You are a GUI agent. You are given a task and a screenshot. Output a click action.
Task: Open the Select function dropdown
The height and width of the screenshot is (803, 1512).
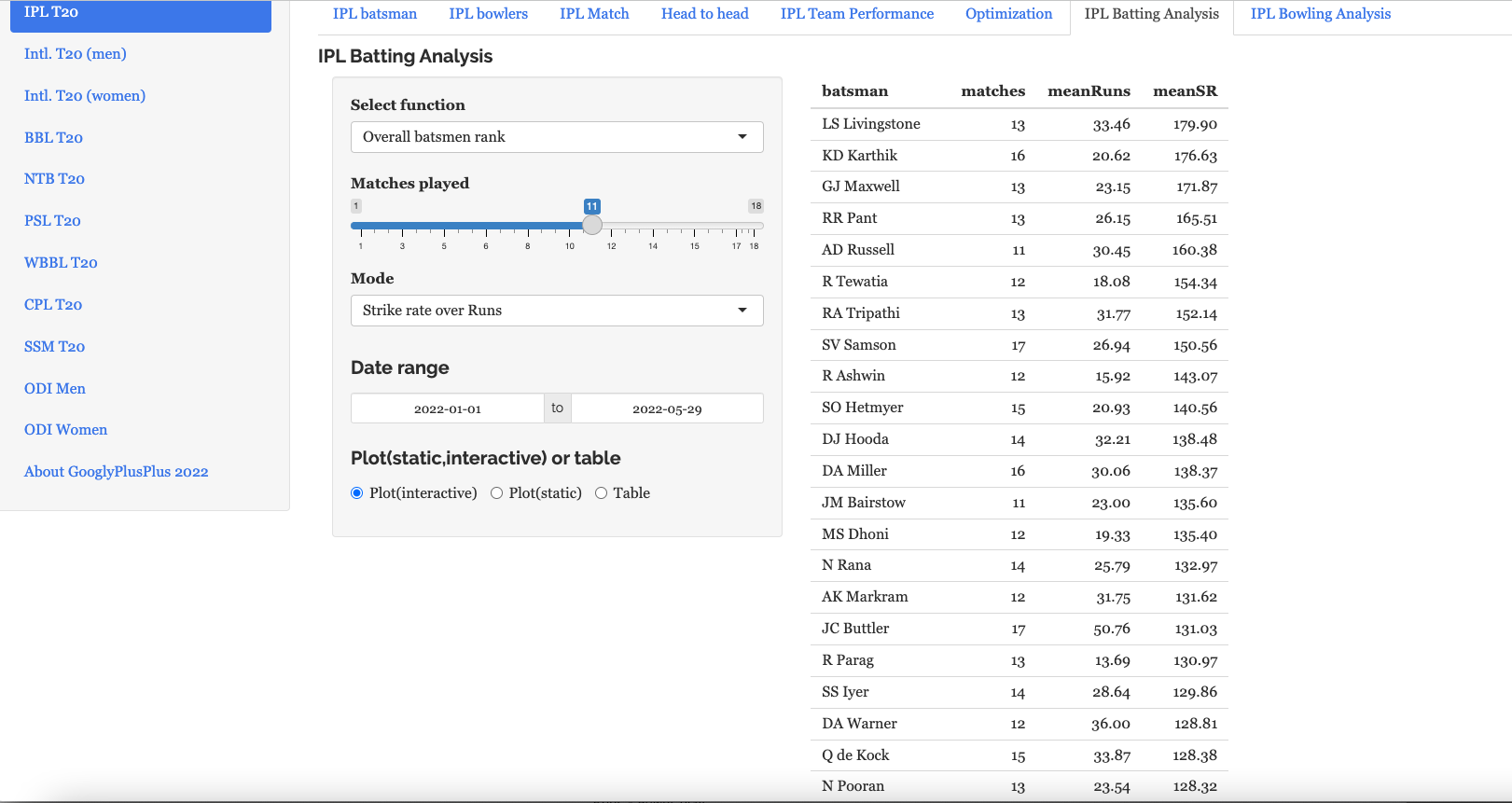click(x=556, y=137)
